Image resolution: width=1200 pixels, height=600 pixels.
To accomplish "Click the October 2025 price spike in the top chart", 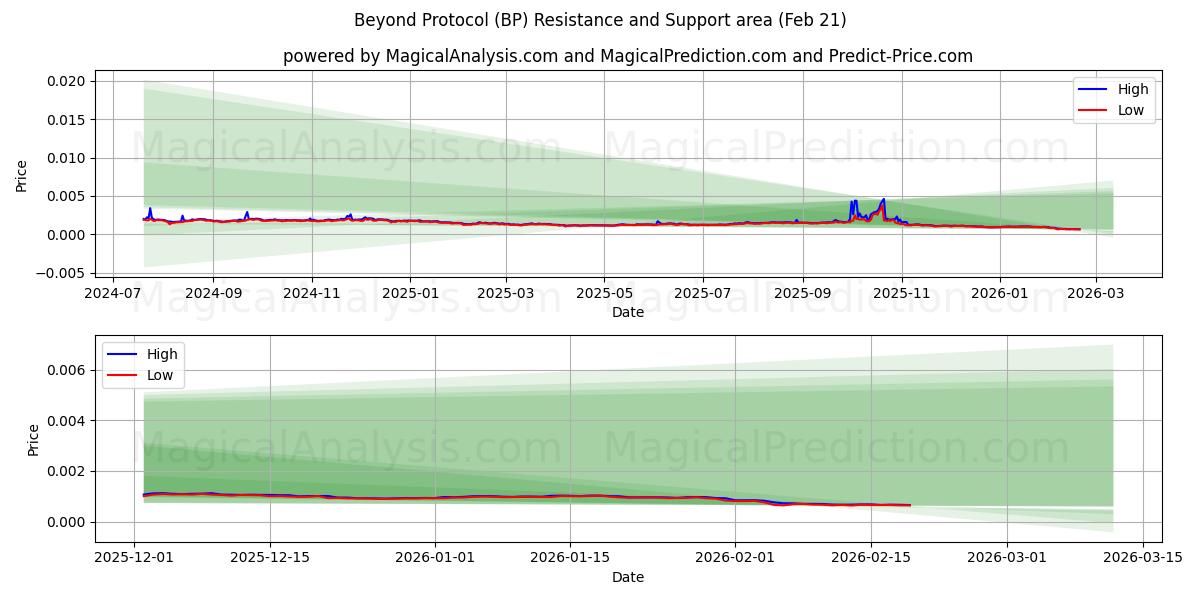I will click(883, 200).
